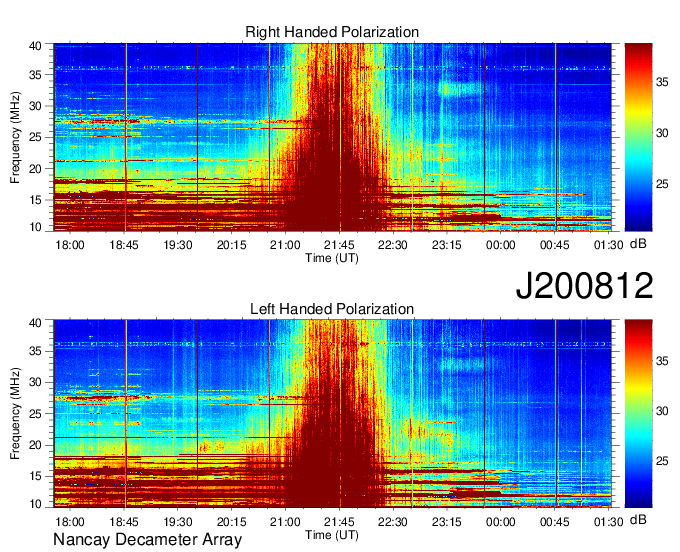The height and width of the screenshot is (552, 680).
Task: Click the 18:00 tick under Left Handed plot
Action: [70, 522]
